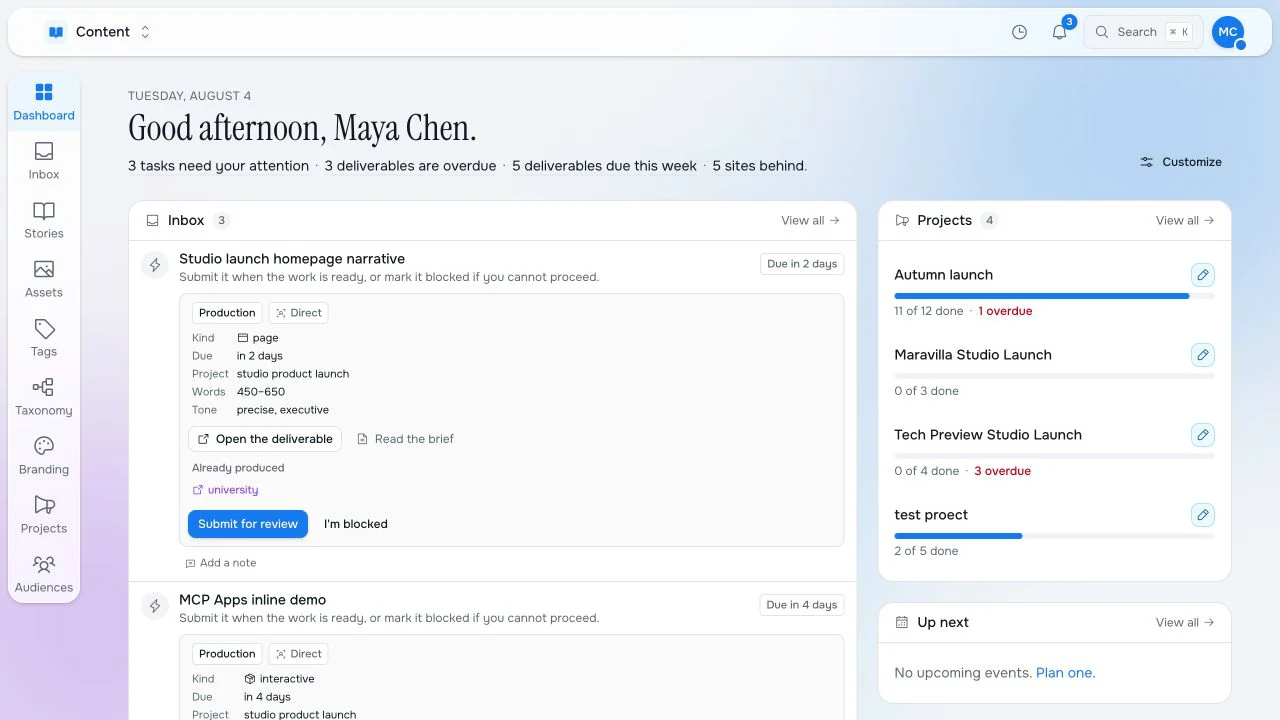Open Inbox in the sidebar
Image resolution: width=1280 pixels, height=720 pixels.
coord(44,162)
